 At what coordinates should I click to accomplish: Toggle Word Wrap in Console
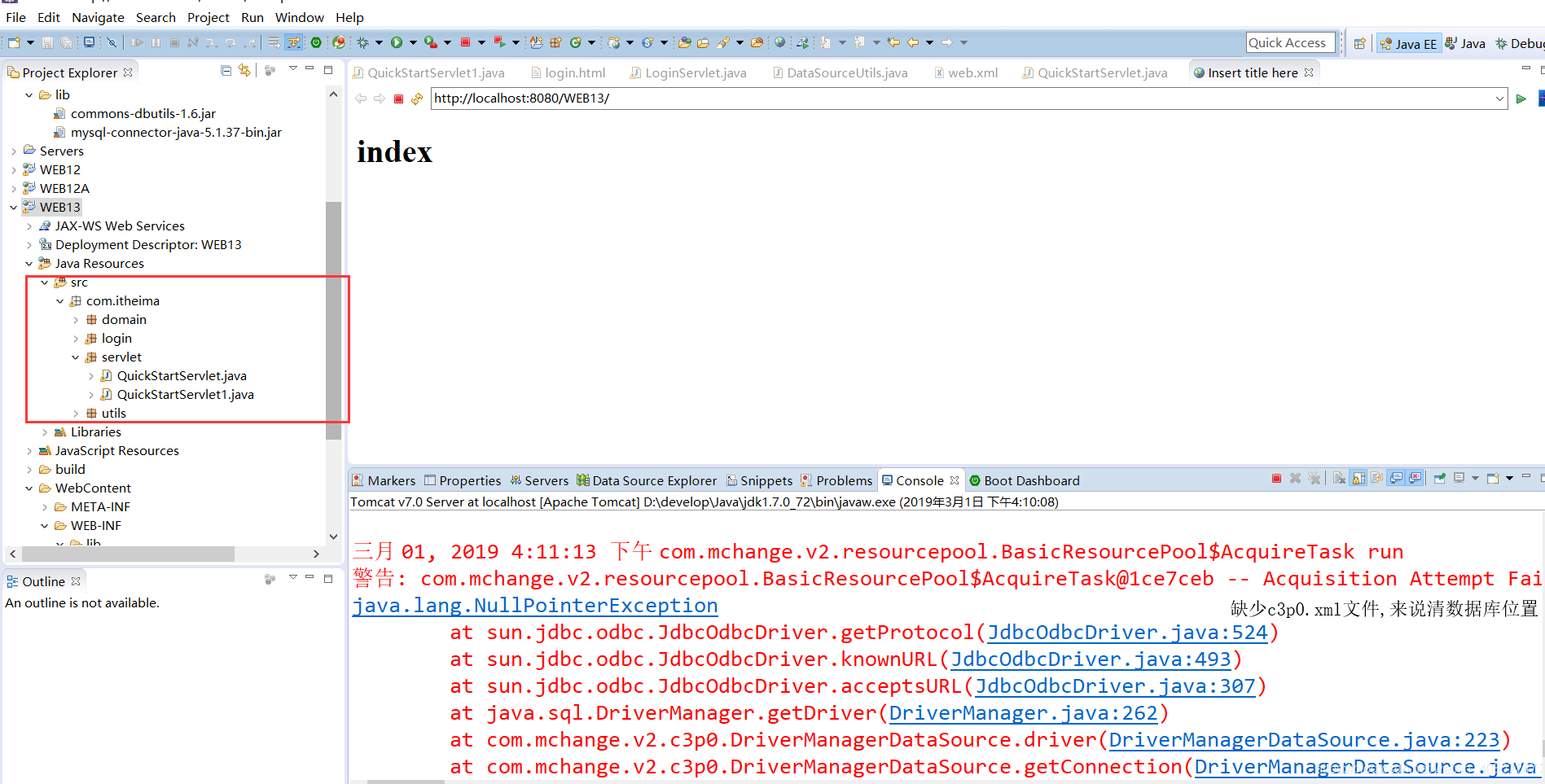[1376, 479]
